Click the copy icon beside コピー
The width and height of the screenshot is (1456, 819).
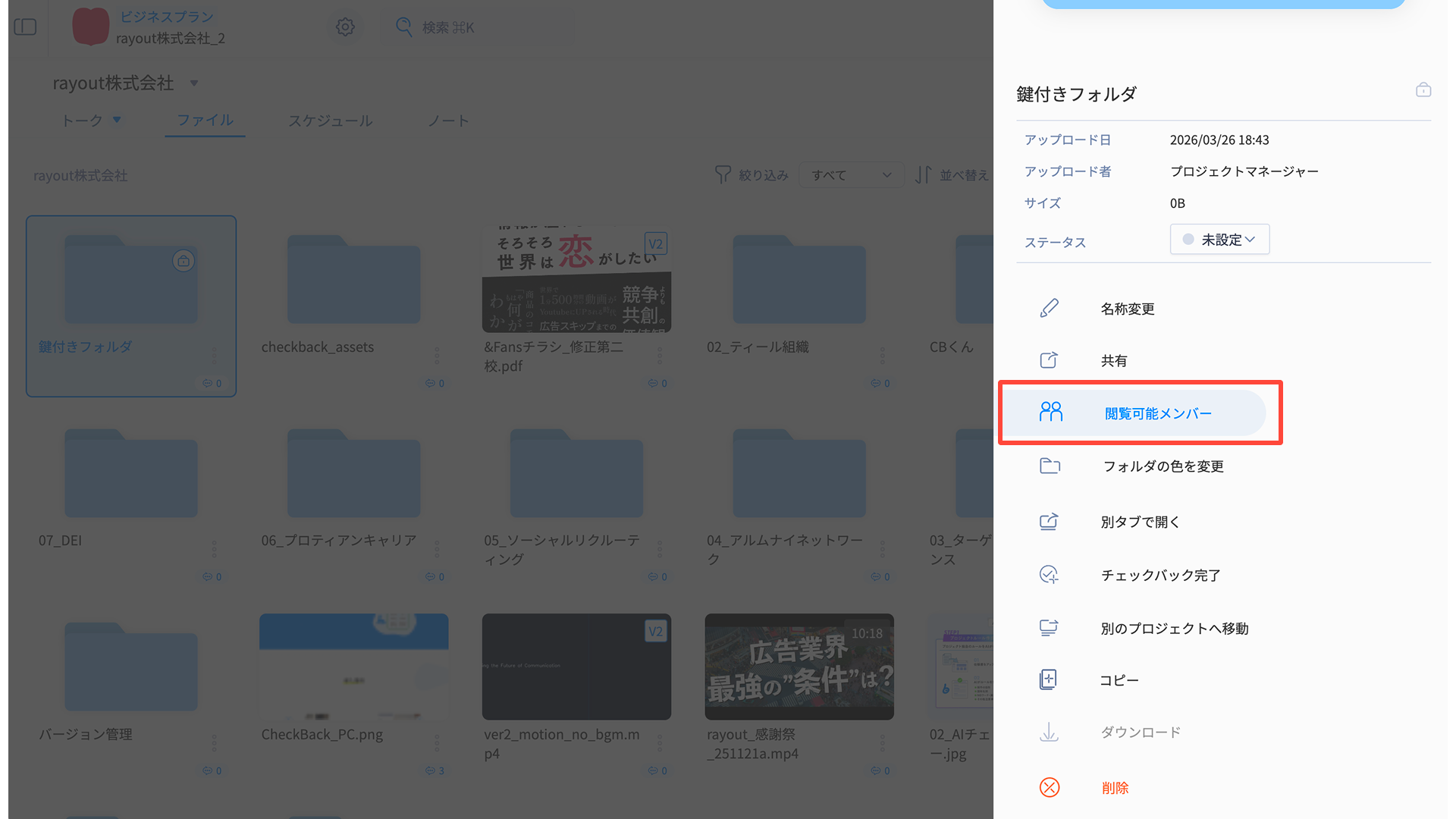point(1048,679)
